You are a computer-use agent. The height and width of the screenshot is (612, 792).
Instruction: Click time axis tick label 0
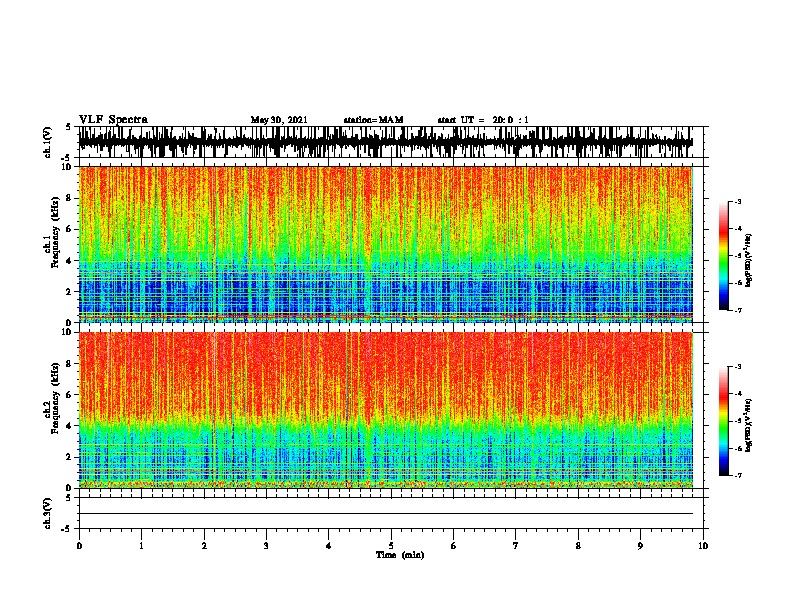coord(79,546)
